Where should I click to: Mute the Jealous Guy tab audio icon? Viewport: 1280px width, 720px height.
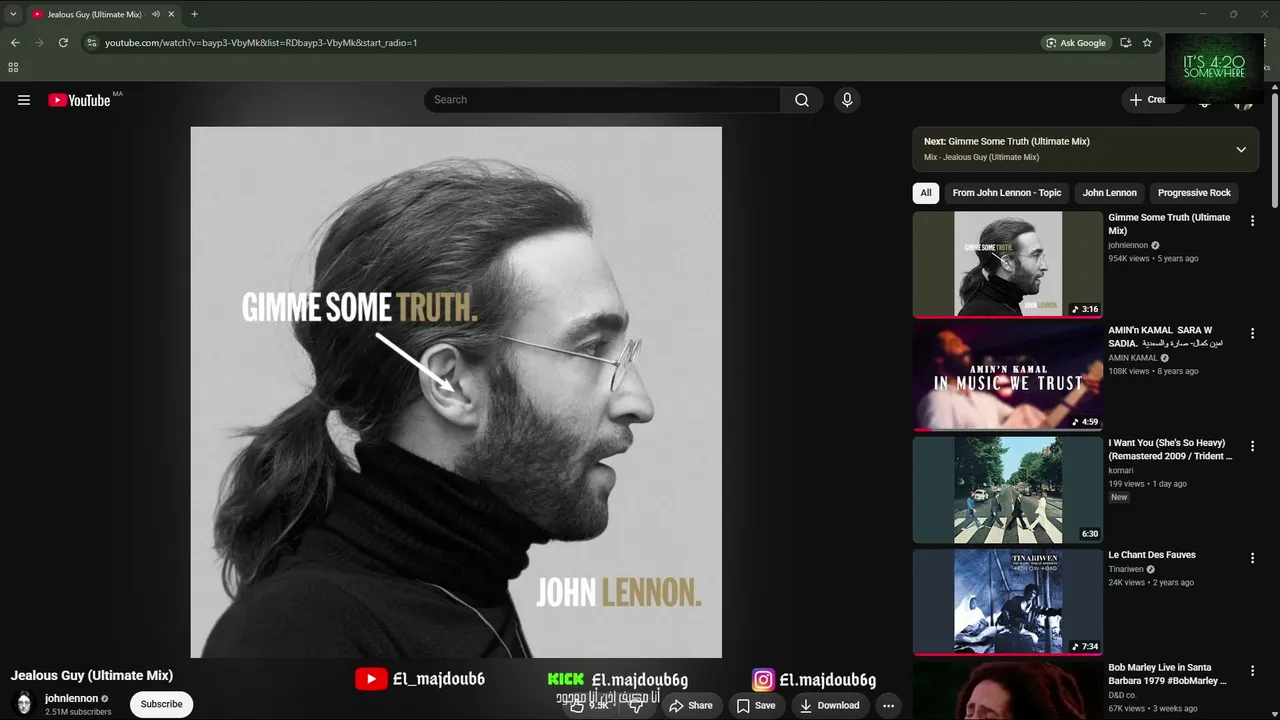point(155,14)
